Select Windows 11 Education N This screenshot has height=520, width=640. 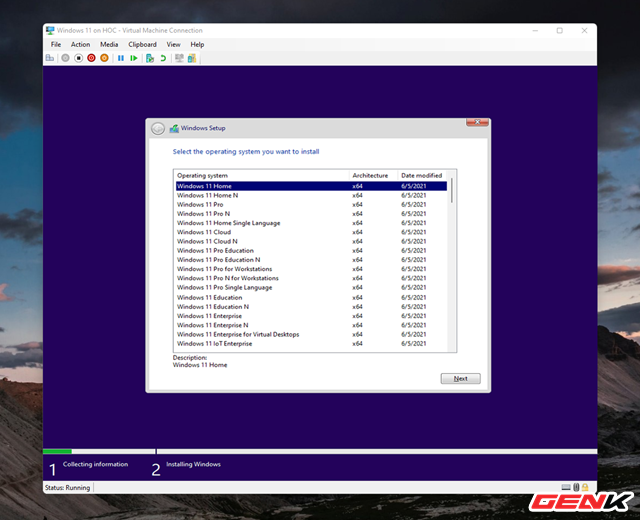[x=311, y=307]
